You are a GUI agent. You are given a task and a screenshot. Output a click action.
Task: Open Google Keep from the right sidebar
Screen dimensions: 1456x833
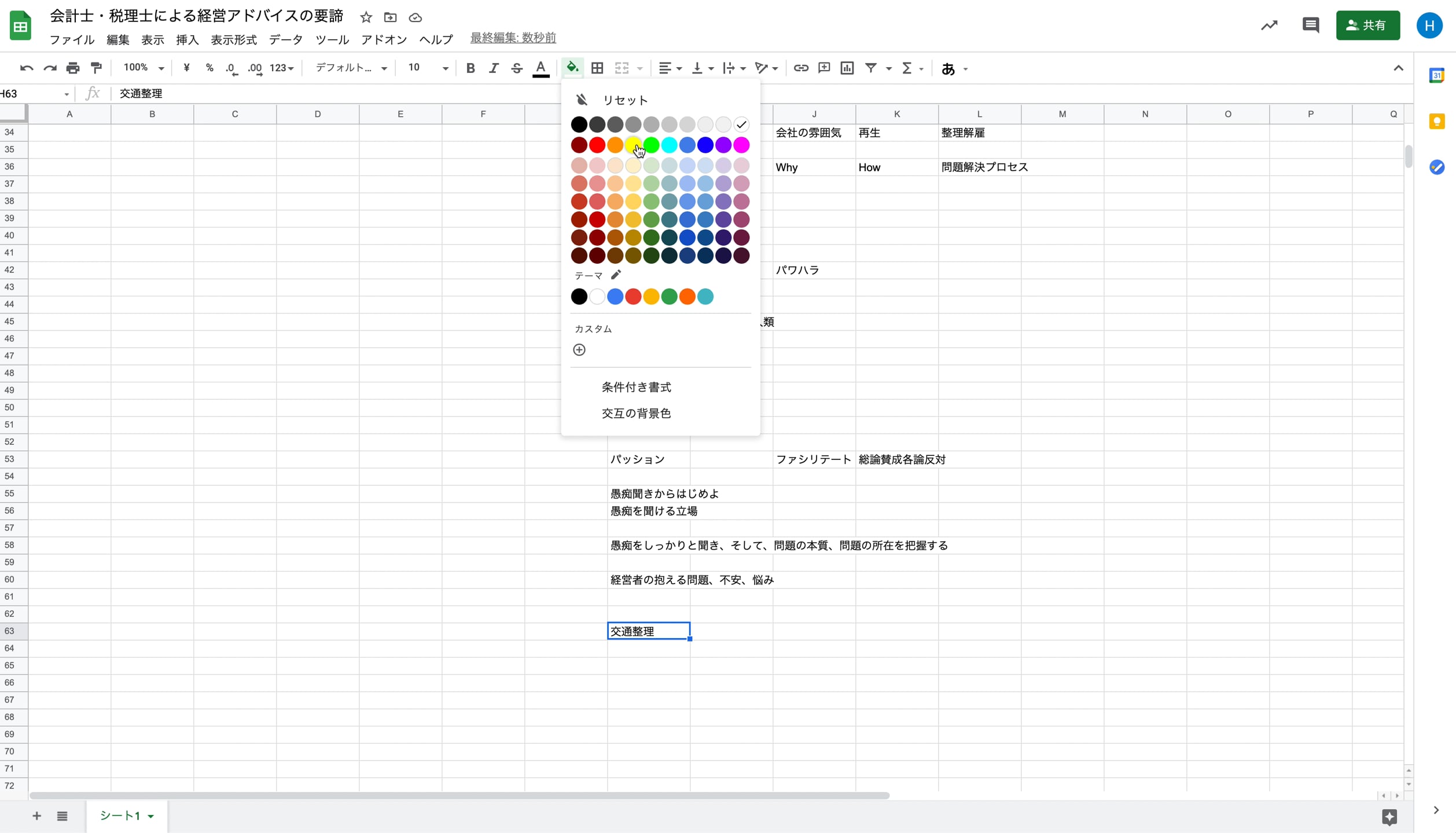pos(1438,121)
